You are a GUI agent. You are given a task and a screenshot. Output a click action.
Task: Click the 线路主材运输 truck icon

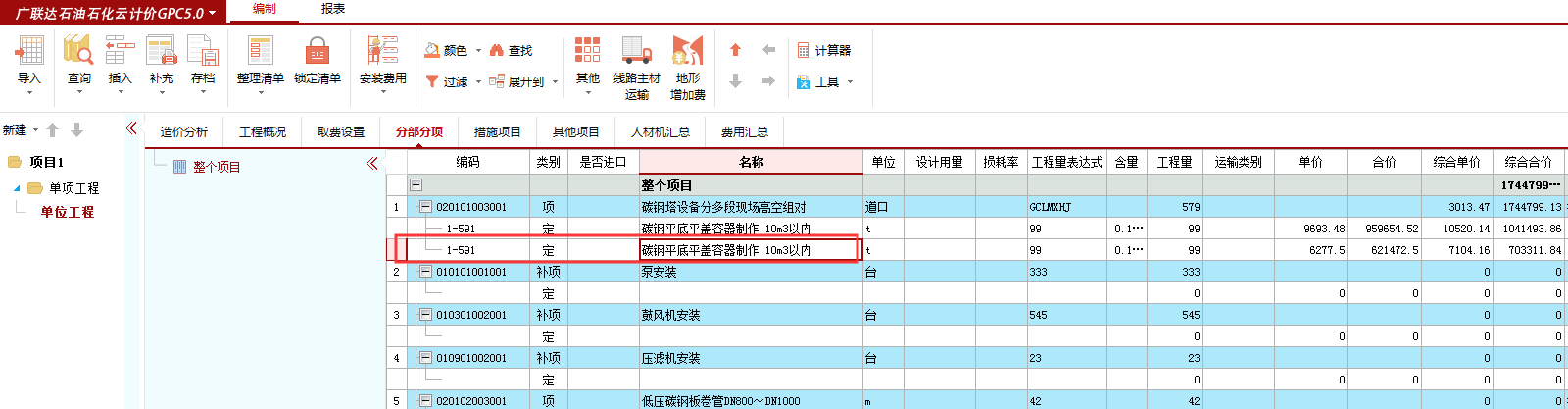click(x=636, y=53)
